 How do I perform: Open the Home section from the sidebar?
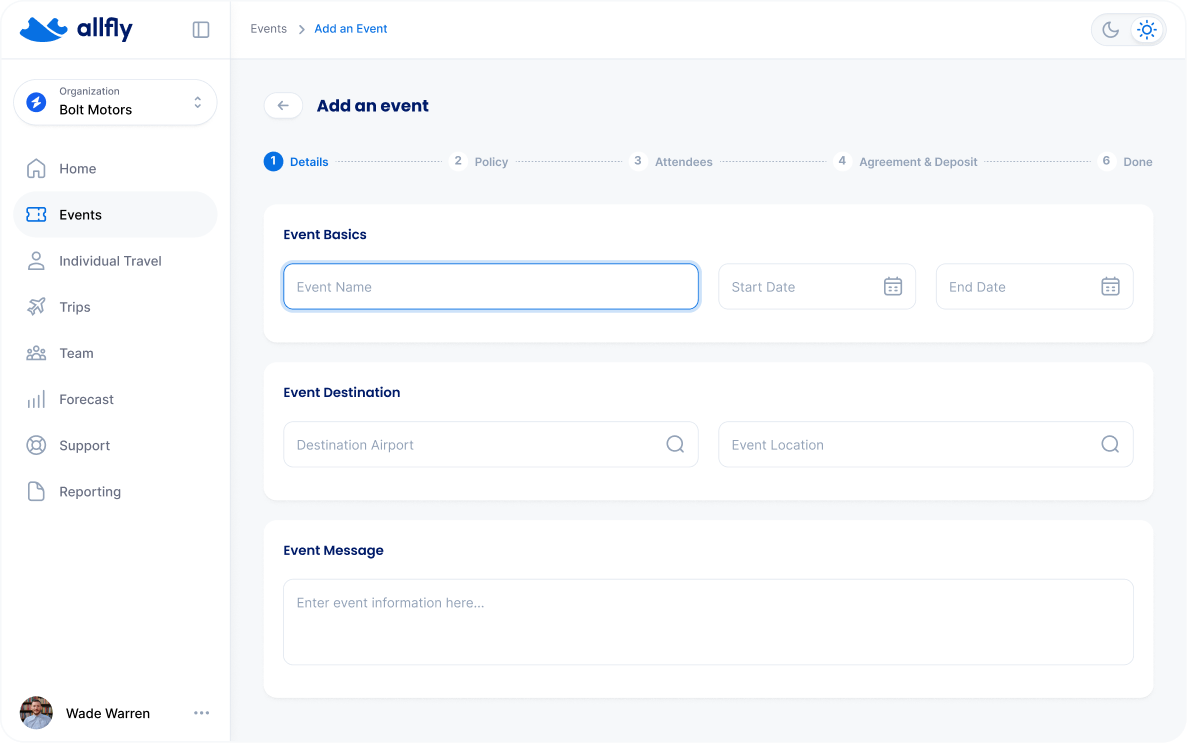[36, 168]
